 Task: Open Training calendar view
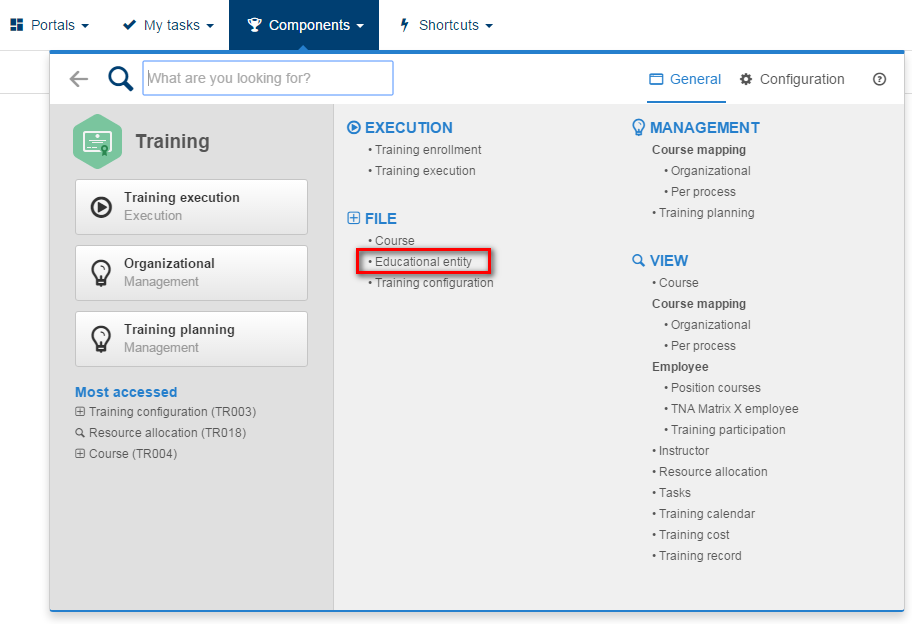pyautogui.click(x=707, y=514)
